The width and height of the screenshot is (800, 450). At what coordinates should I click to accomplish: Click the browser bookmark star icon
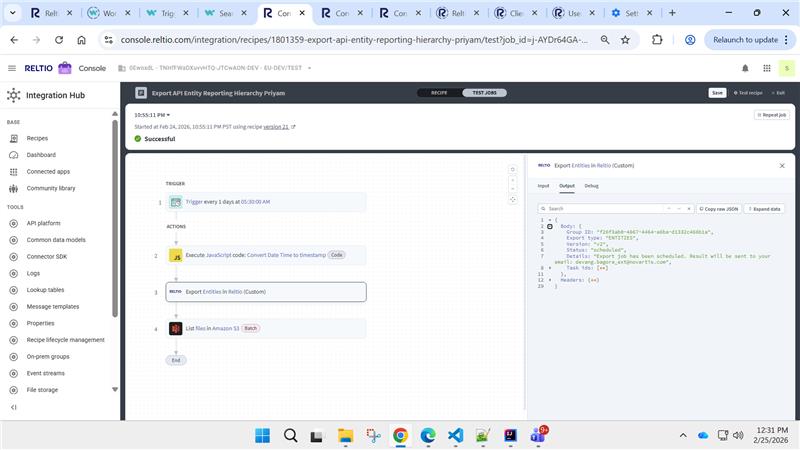626,40
